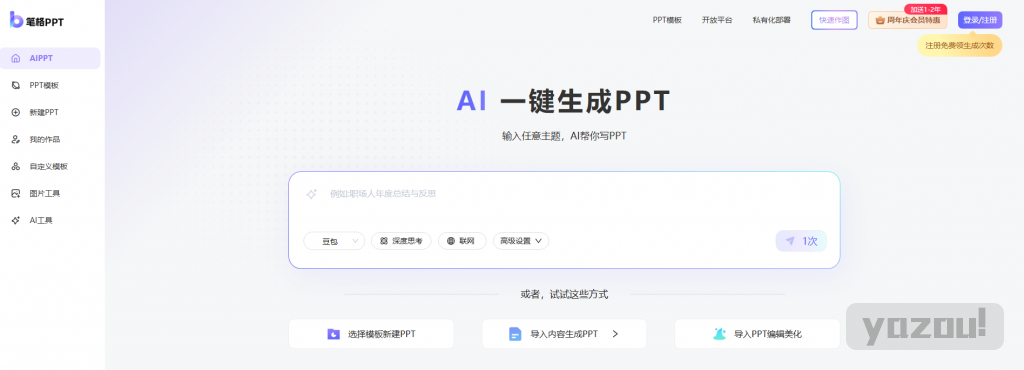Click the person icon beside 我的作品
This screenshot has width=1024, height=370.
click(16, 140)
